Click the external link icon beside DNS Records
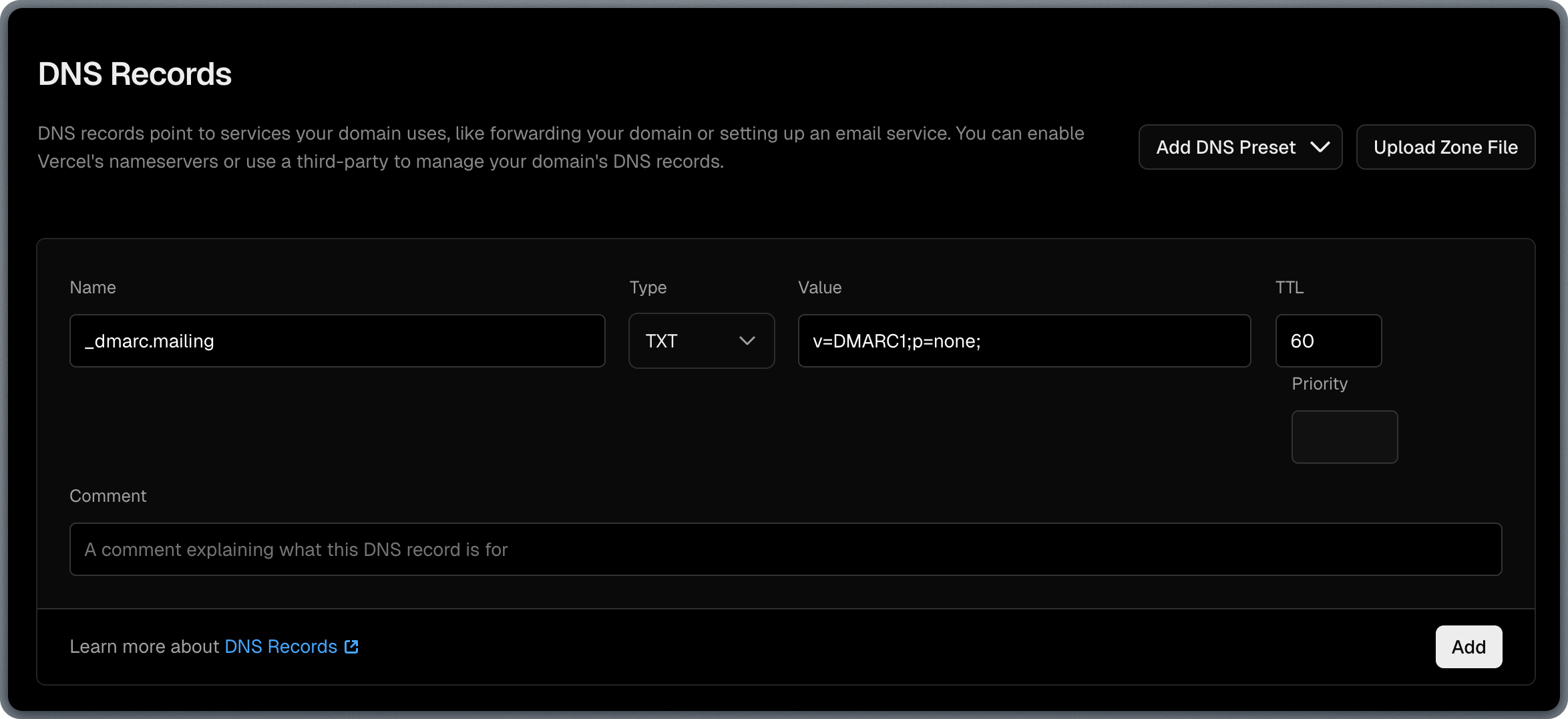The width and height of the screenshot is (1568, 719). 351,646
